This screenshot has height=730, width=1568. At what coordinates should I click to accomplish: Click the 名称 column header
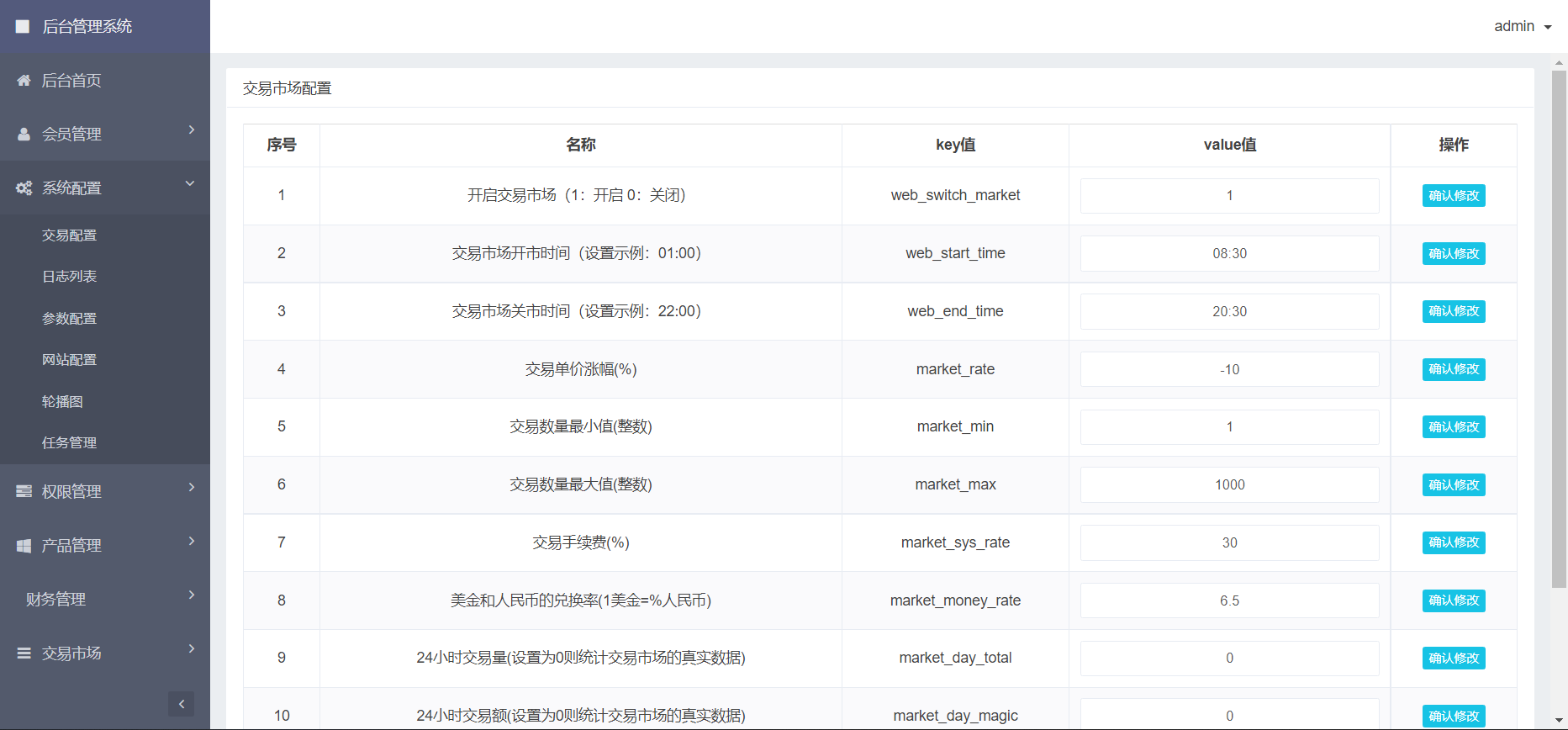tap(580, 145)
